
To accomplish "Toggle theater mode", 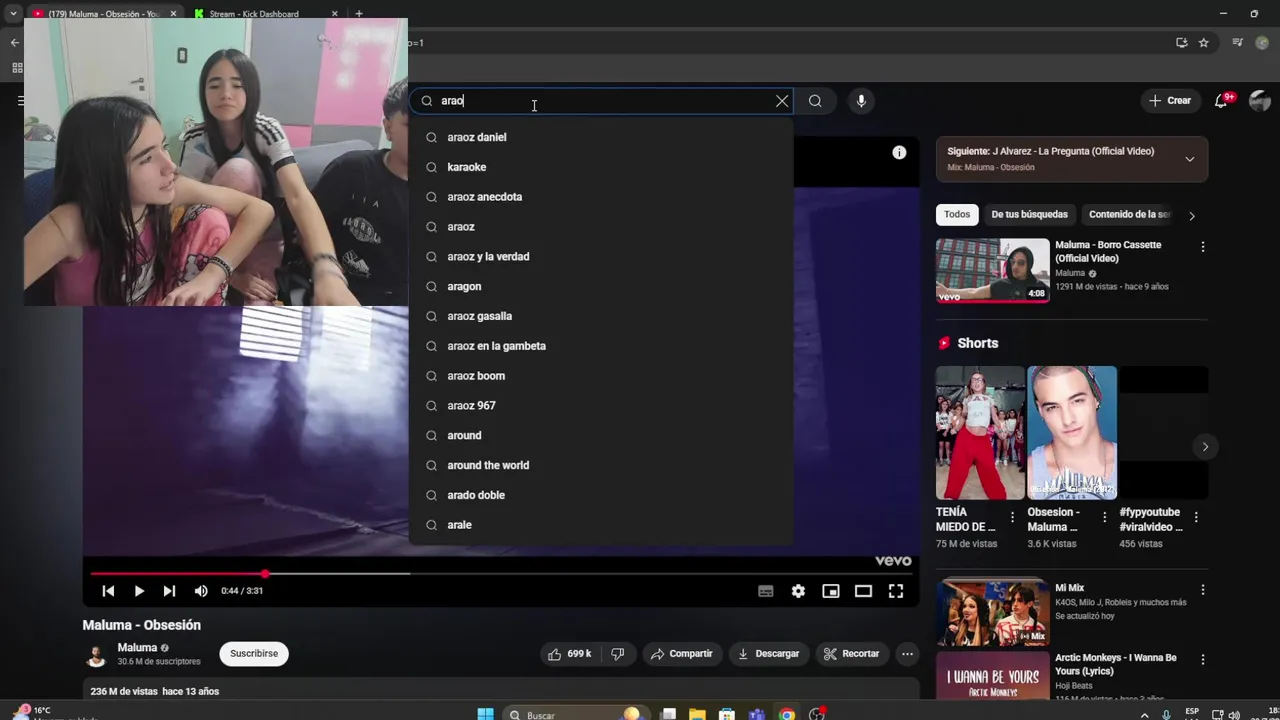I will pos(863,591).
